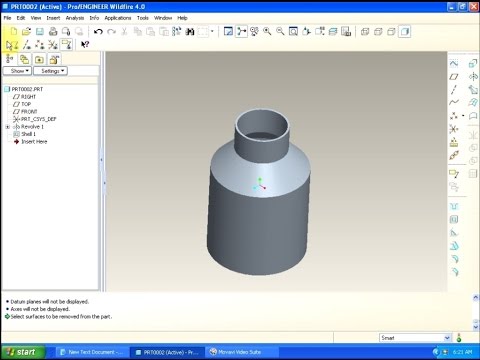480x360 pixels.
Task: Click the Reorient view icon
Action: tap(306, 32)
